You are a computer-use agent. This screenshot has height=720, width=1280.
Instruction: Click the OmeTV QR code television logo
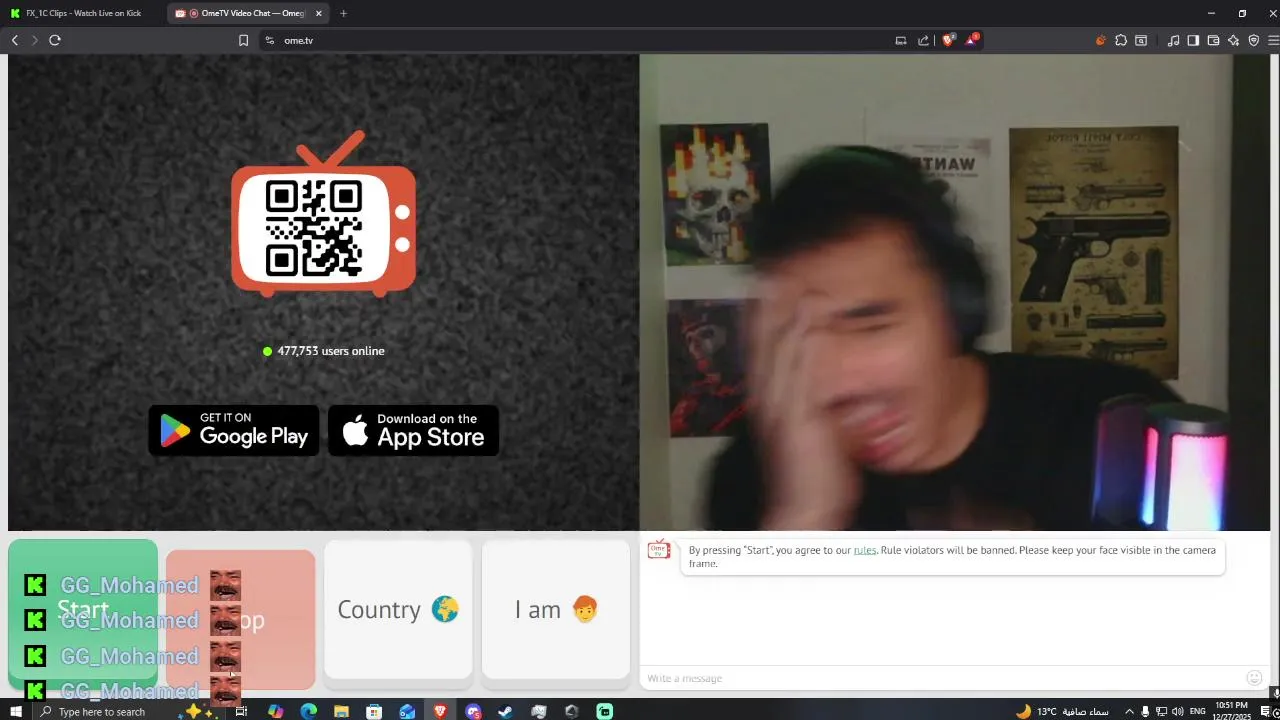[323, 214]
